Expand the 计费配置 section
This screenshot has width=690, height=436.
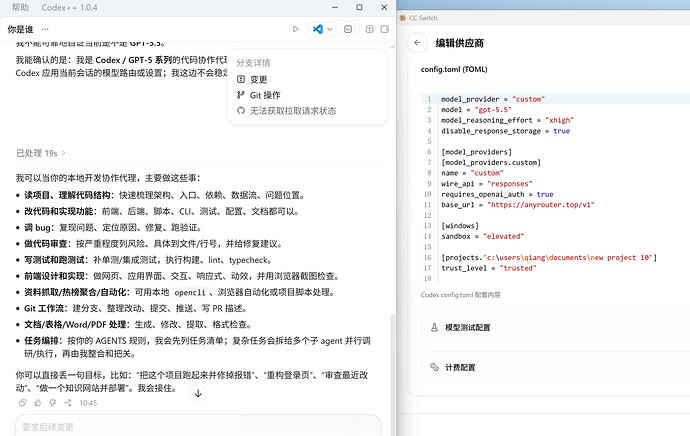pos(555,367)
